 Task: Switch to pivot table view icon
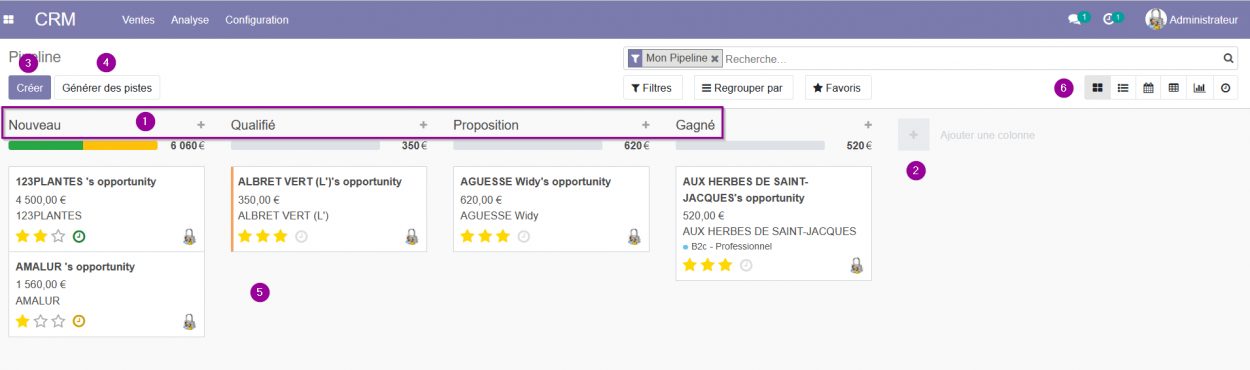coord(1174,88)
